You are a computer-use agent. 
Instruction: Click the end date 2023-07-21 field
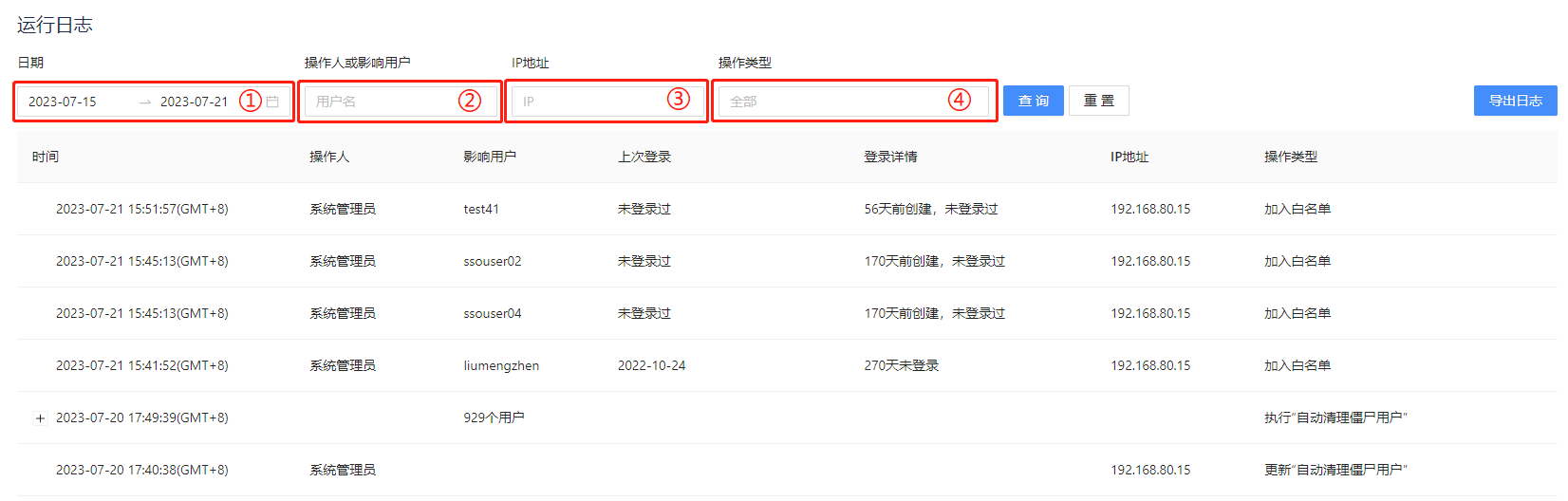tap(194, 102)
